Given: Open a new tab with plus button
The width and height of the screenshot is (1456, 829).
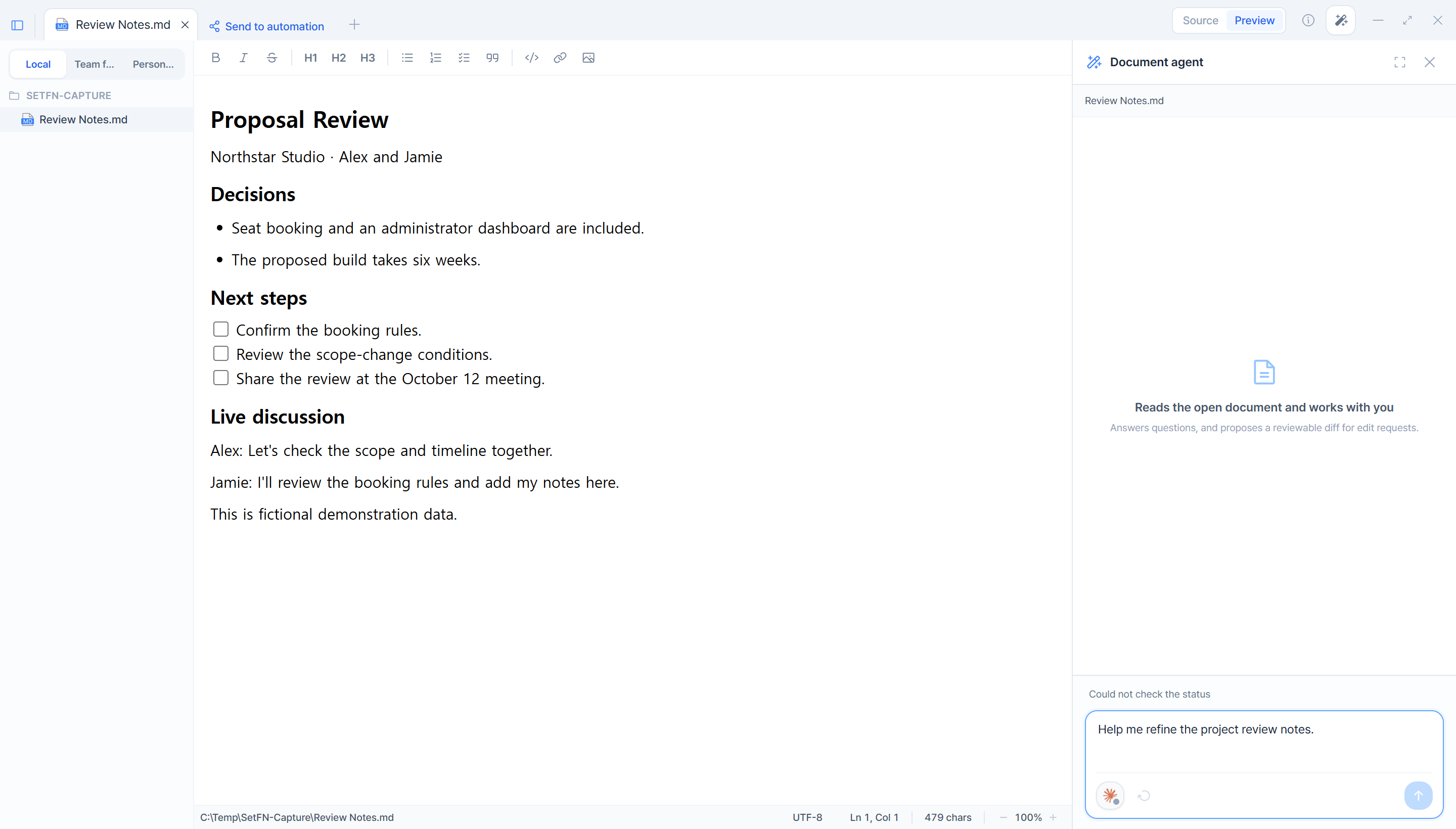Looking at the screenshot, I should [354, 24].
